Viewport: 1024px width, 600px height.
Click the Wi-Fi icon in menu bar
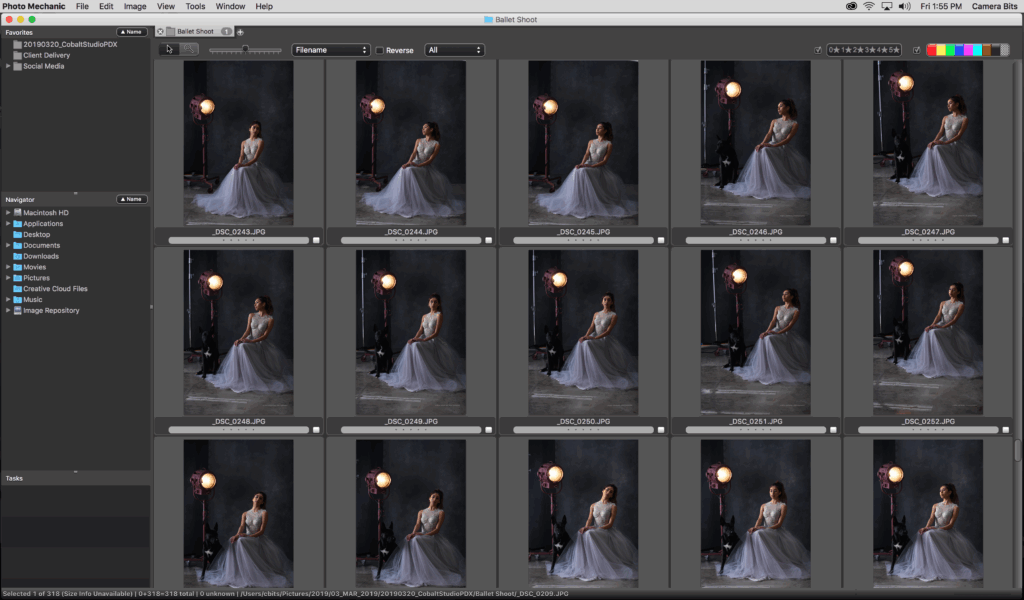pyautogui.click(x=869, y=6)
